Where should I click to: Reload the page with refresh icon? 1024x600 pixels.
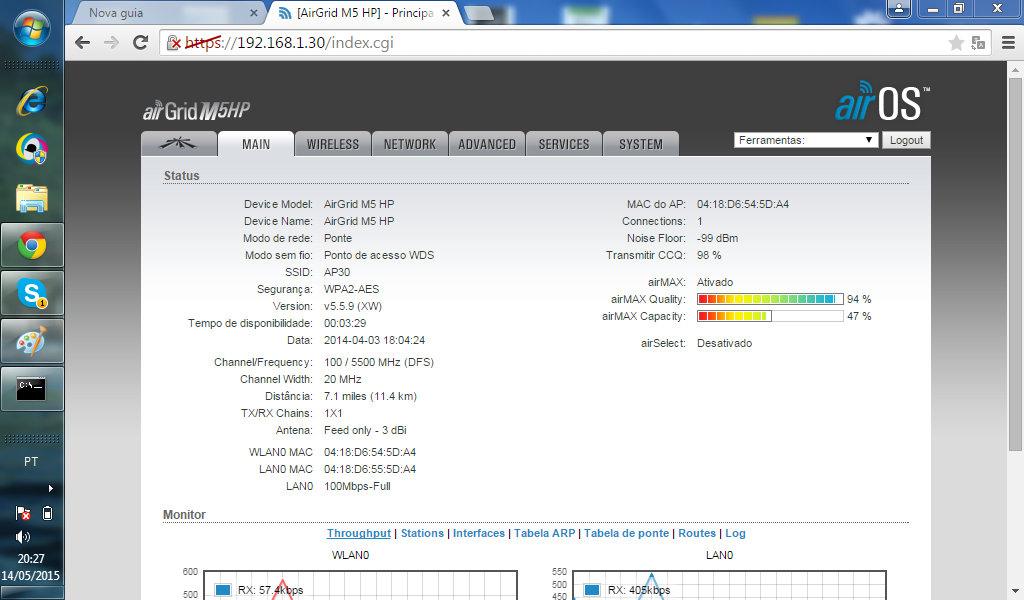coord(140,42)
